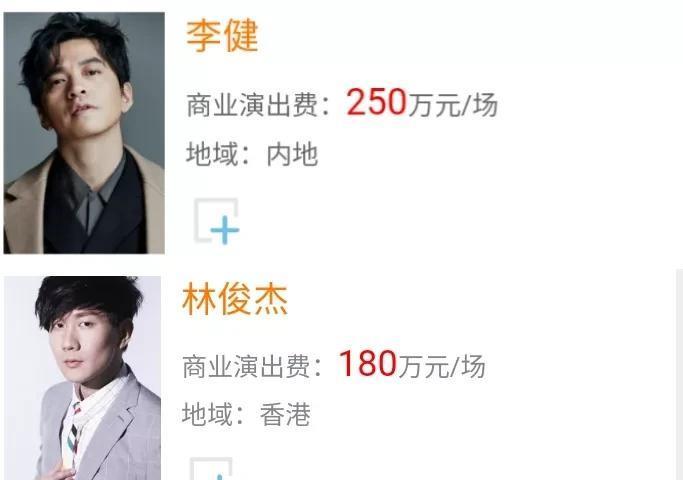The height and width of the screenshot is (480, 683).
Task: Select the 香港 region value
Action: [285, 414]
